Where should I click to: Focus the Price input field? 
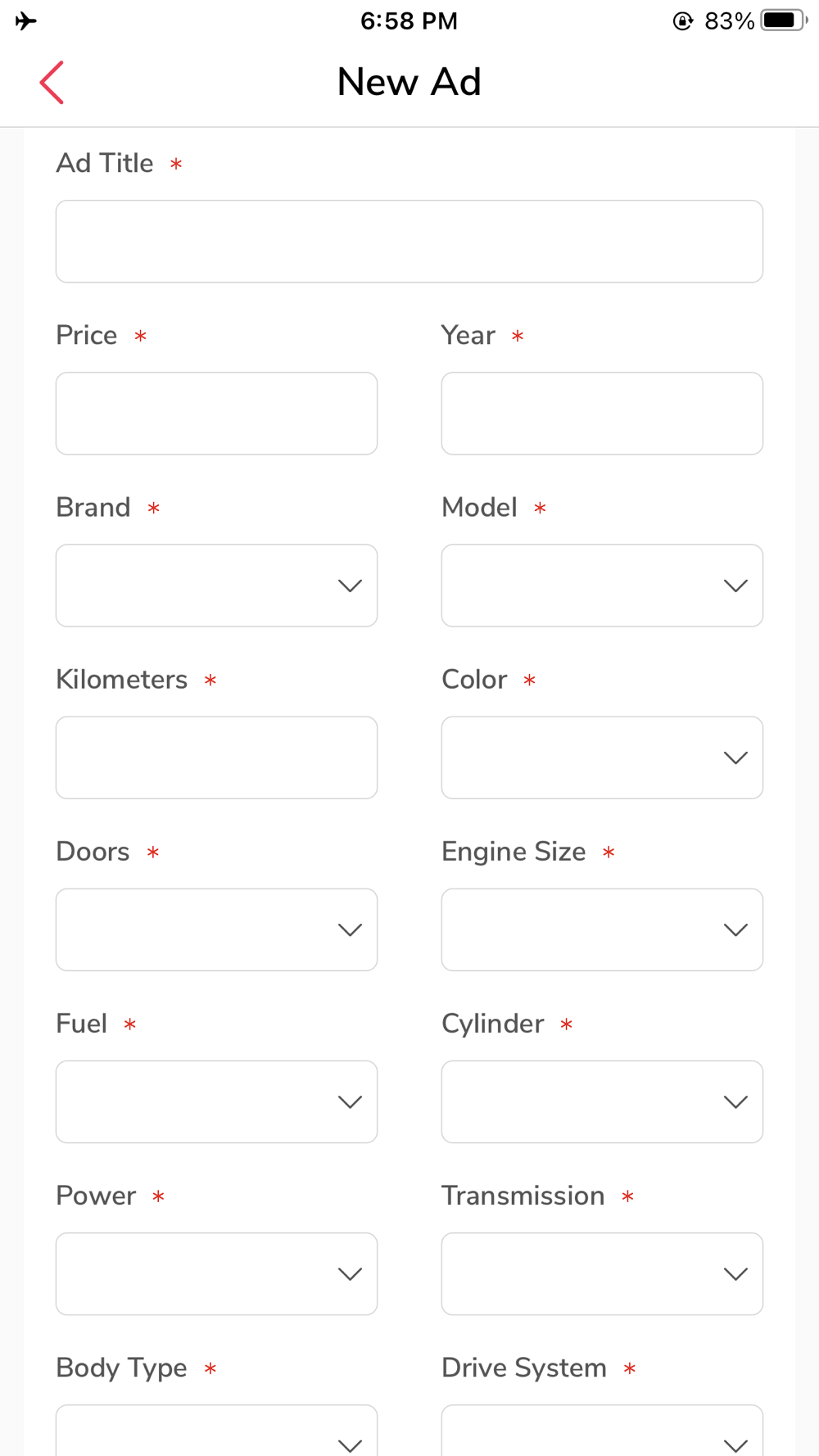pyautogui.click(x=216, y=414)
